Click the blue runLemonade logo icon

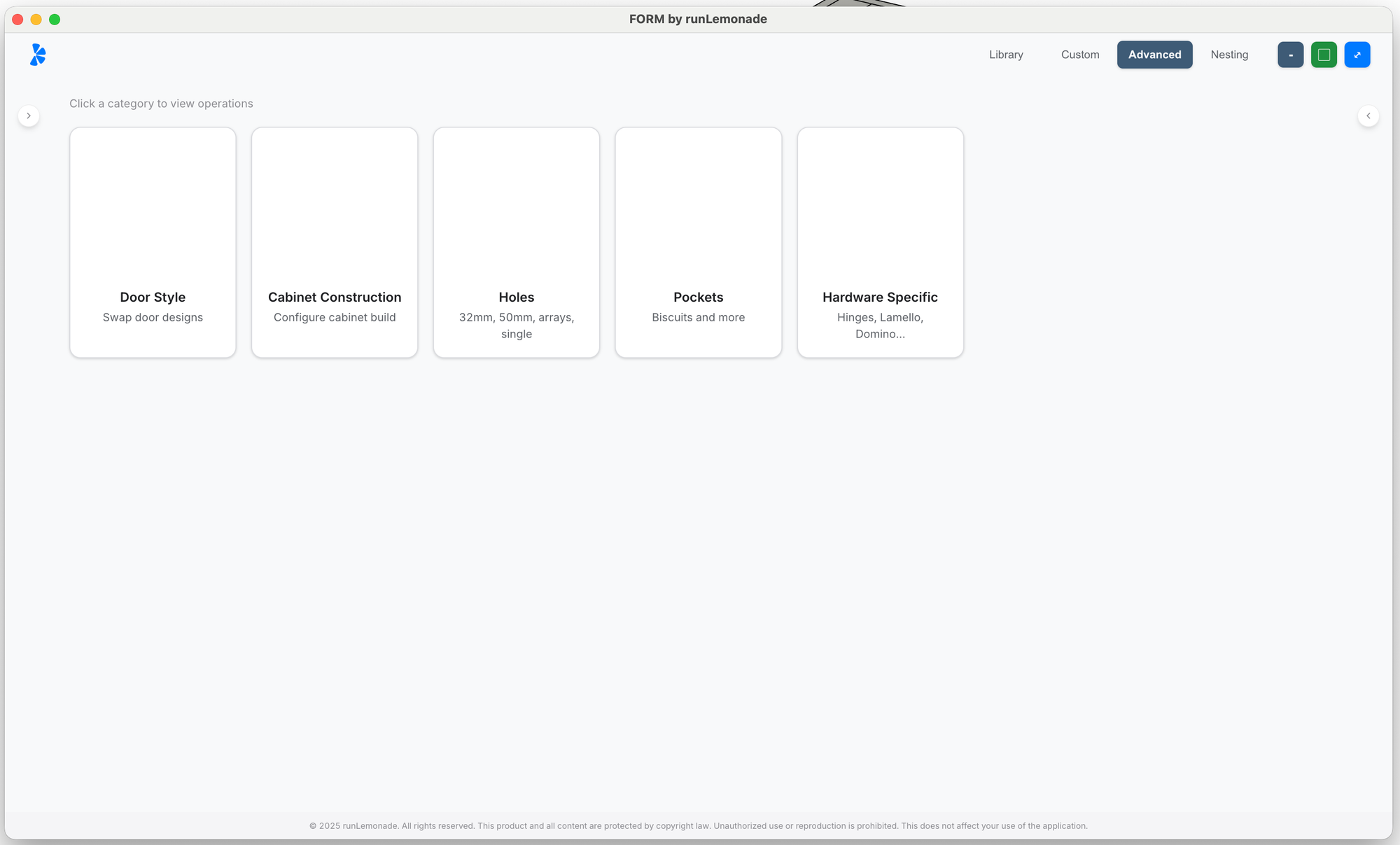(38, 55)
